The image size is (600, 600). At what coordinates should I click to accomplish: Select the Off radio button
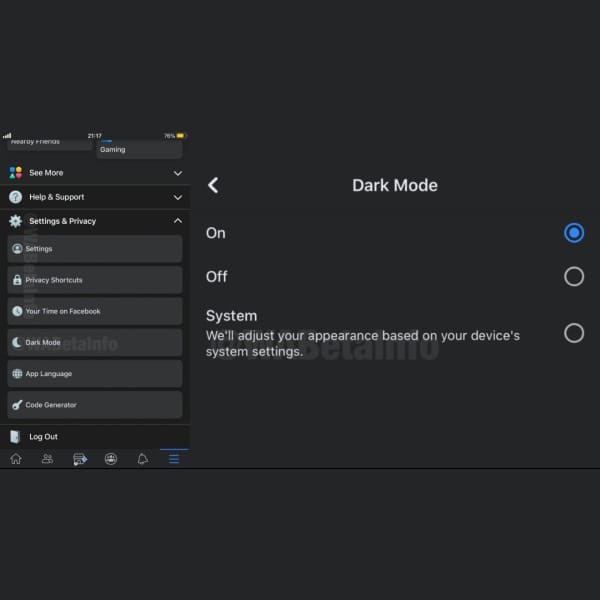coord(573,277)
